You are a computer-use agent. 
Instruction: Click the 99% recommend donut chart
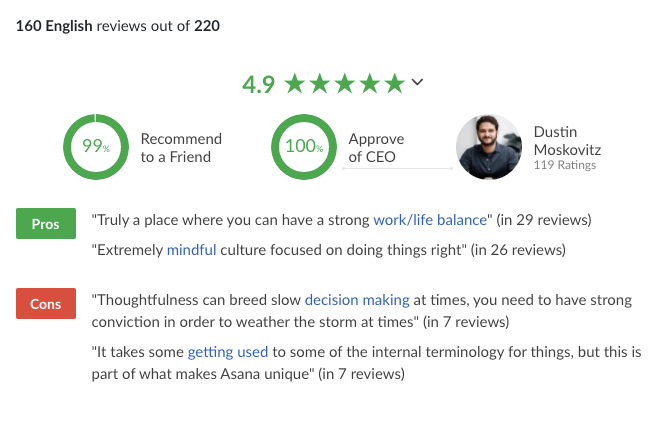click(x=96, y=147)
